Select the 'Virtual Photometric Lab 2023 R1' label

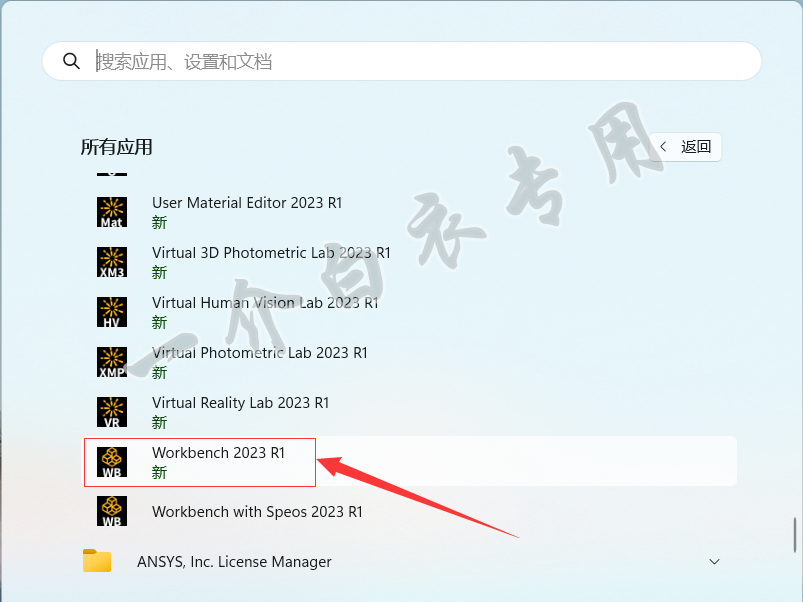click(x=260, y=353)
